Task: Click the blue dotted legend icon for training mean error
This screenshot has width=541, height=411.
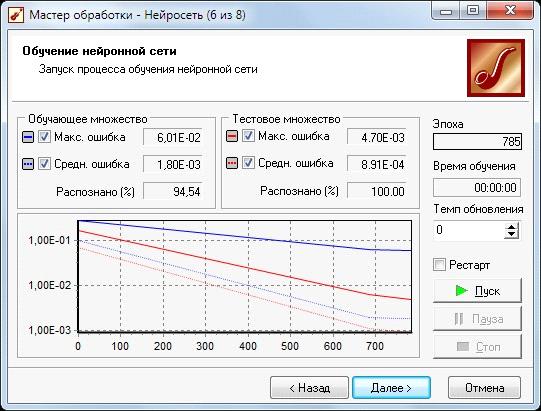Action: click(28, 164)
